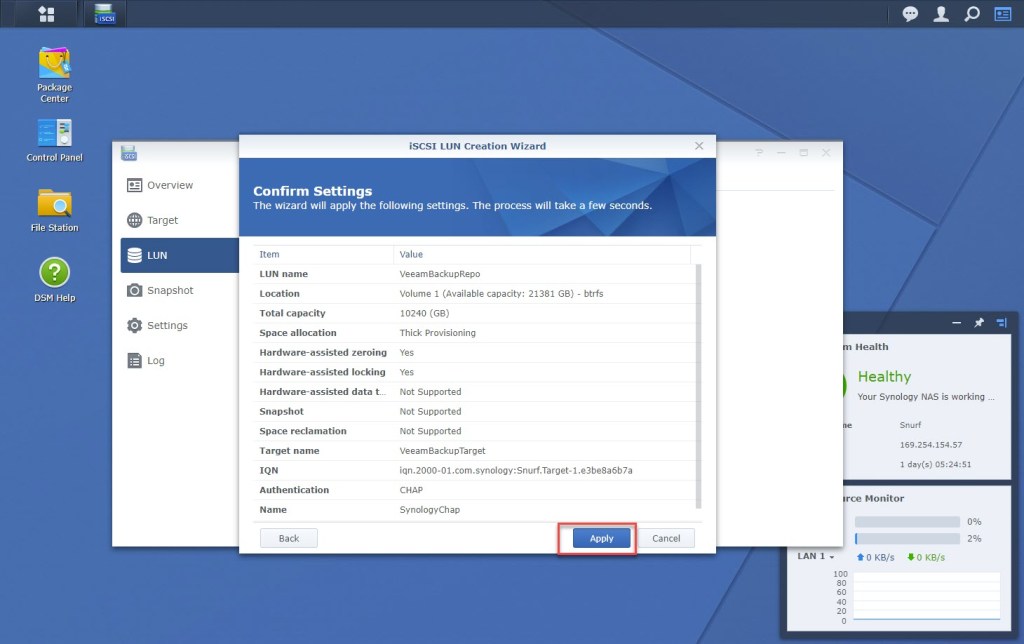This screenshot has width=1024, height=644.
Task: Pin the widget panel with the pin icon
Action: pyautogui.click(x=979, y=323)
